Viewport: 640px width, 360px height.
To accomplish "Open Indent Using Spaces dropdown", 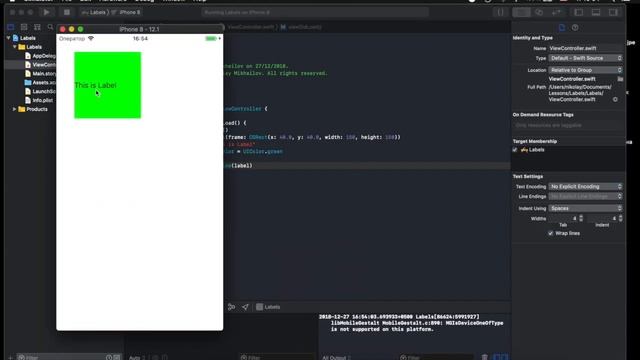I will tap(585, 208).
